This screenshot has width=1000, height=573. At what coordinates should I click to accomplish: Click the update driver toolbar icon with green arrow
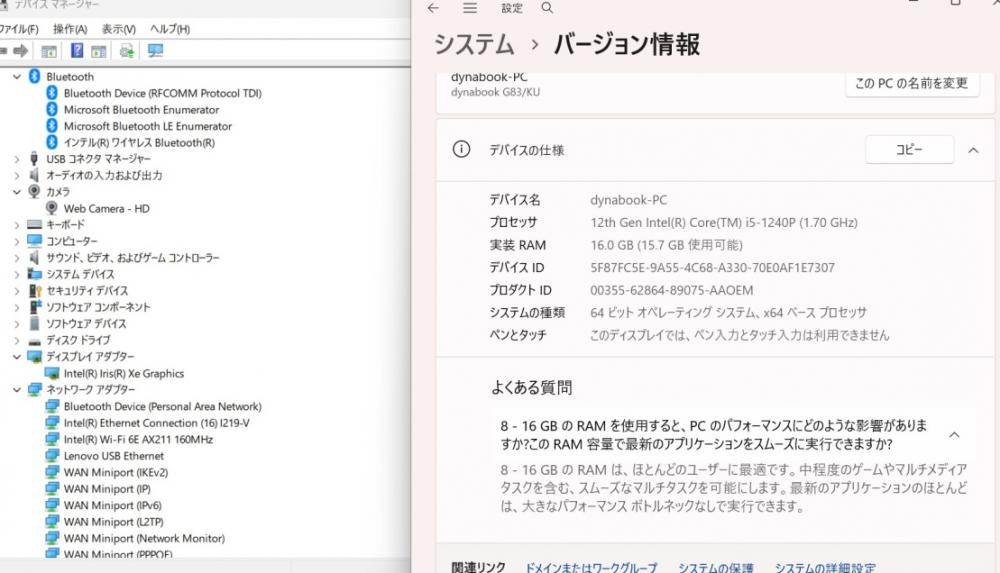[x=127, y=51]
